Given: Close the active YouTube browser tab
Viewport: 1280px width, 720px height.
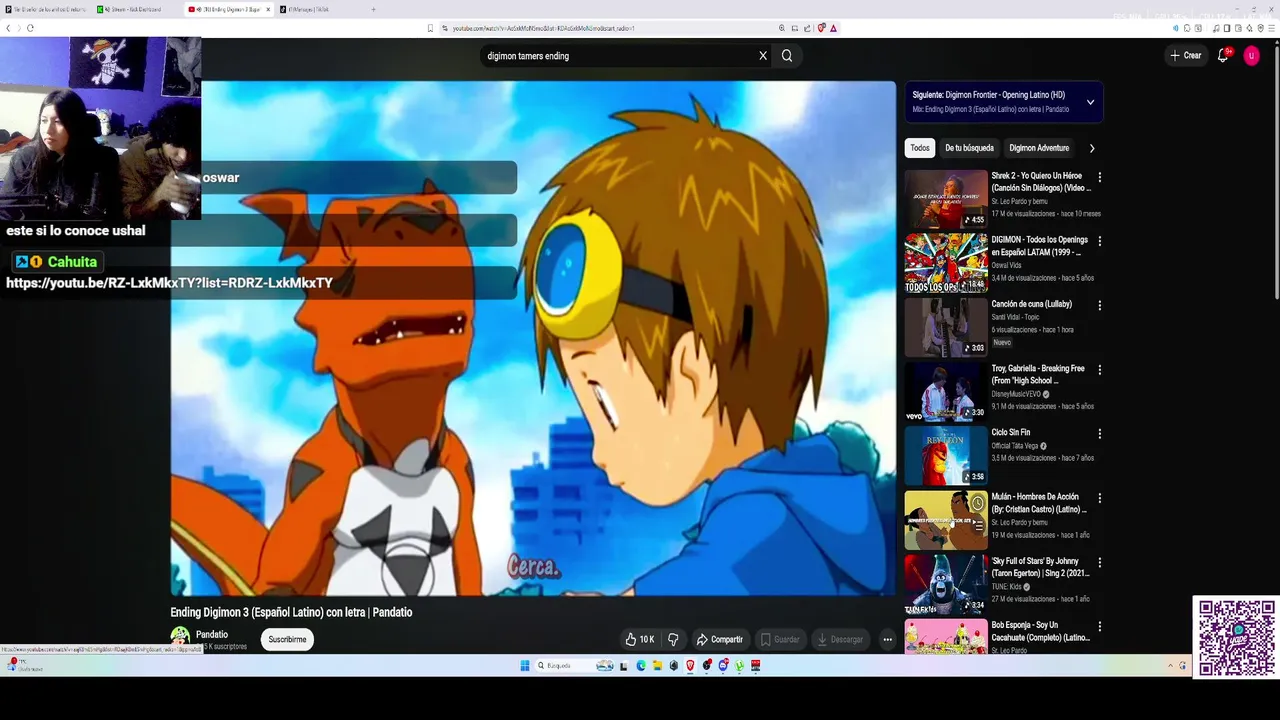Looking at the screenshot, I should point(268,9).
